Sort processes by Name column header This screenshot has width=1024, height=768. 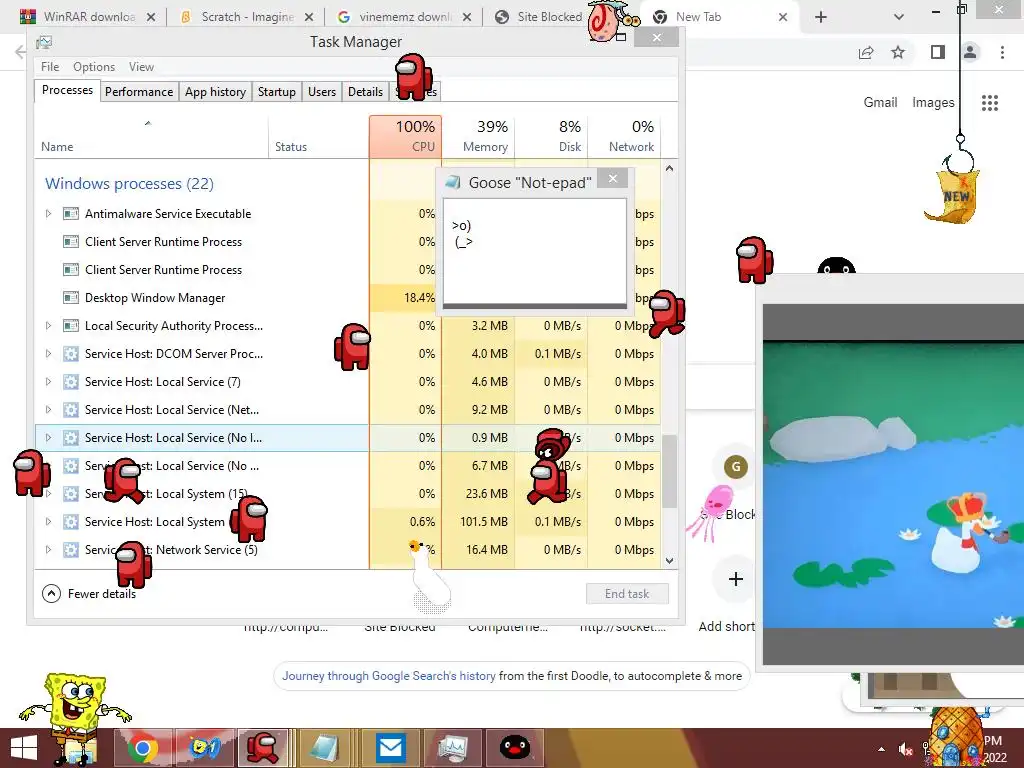click(x=152, y=136)
